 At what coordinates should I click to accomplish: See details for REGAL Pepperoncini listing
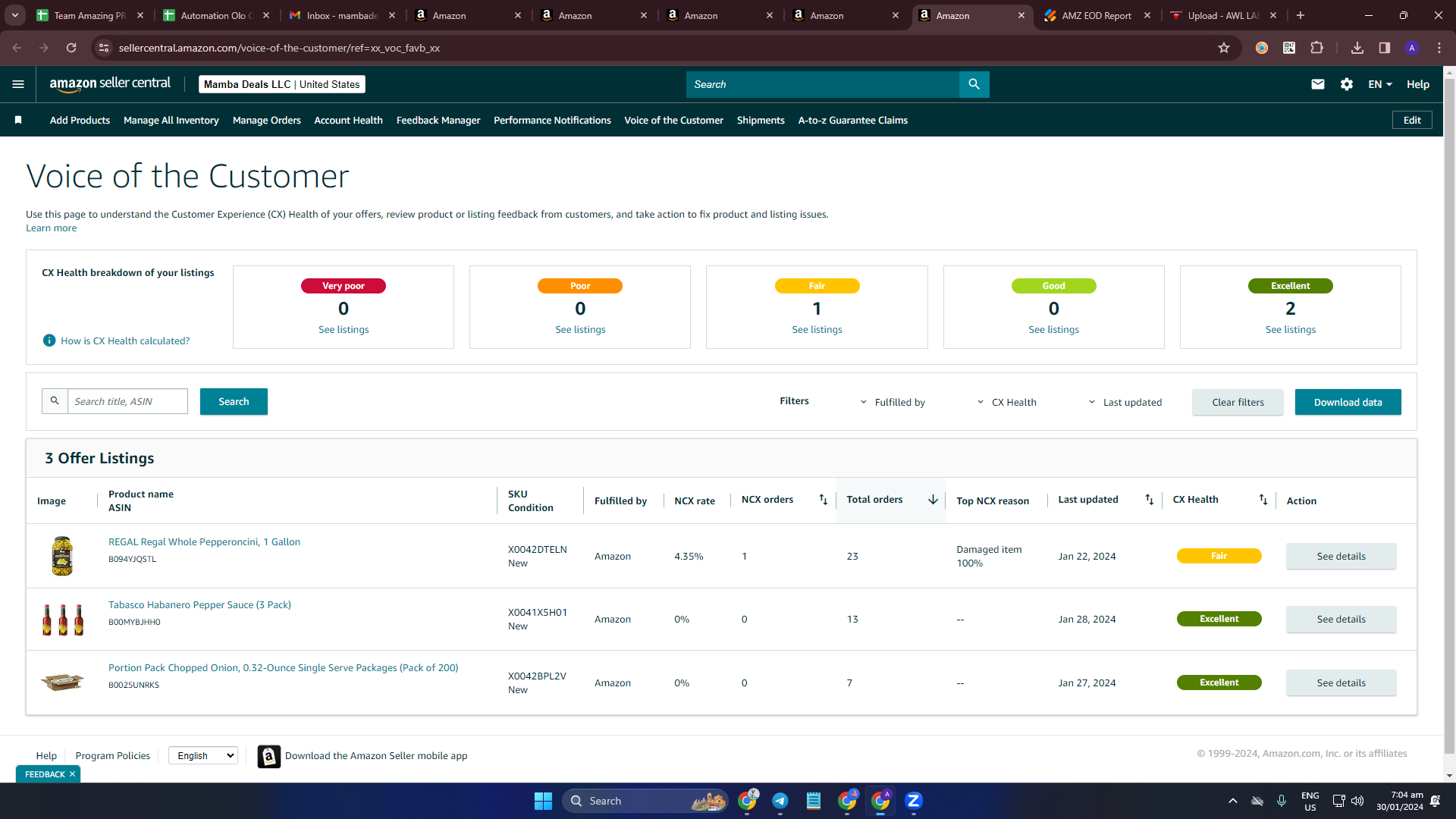tap(1341, 556)
